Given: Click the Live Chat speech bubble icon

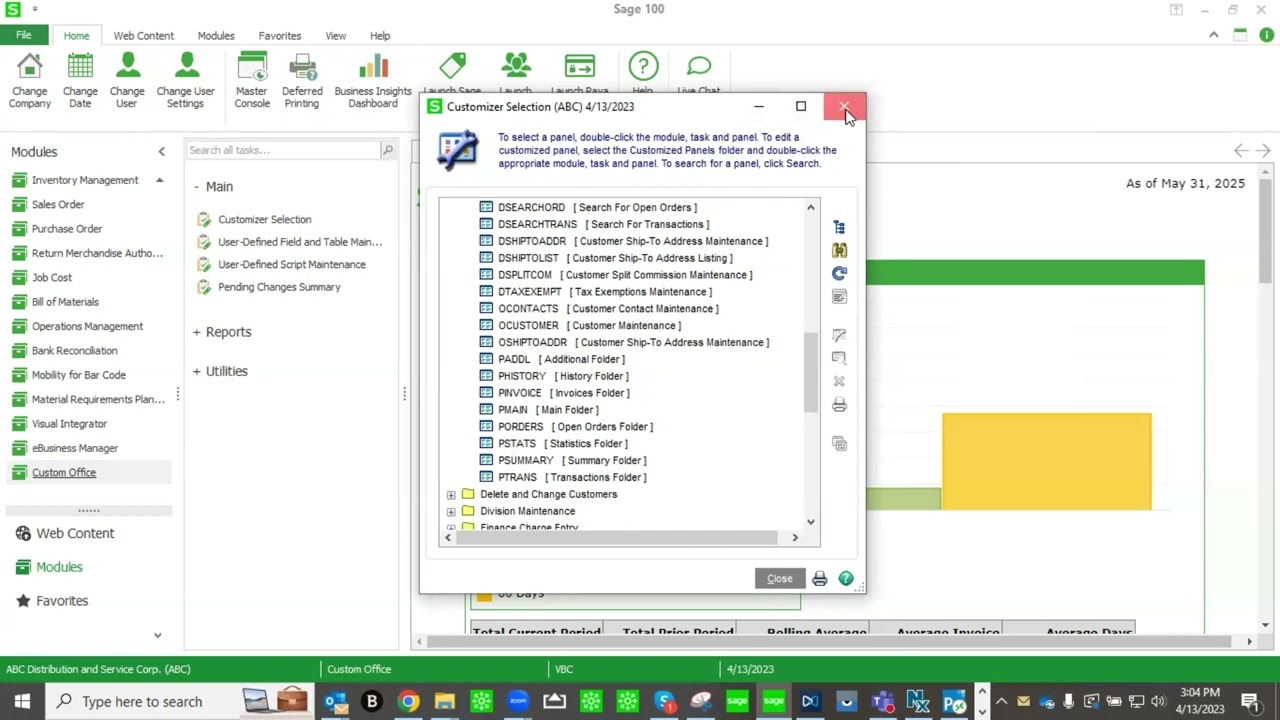Looking at the screenshot, I should pyautogui.click(x=699, y=67).
